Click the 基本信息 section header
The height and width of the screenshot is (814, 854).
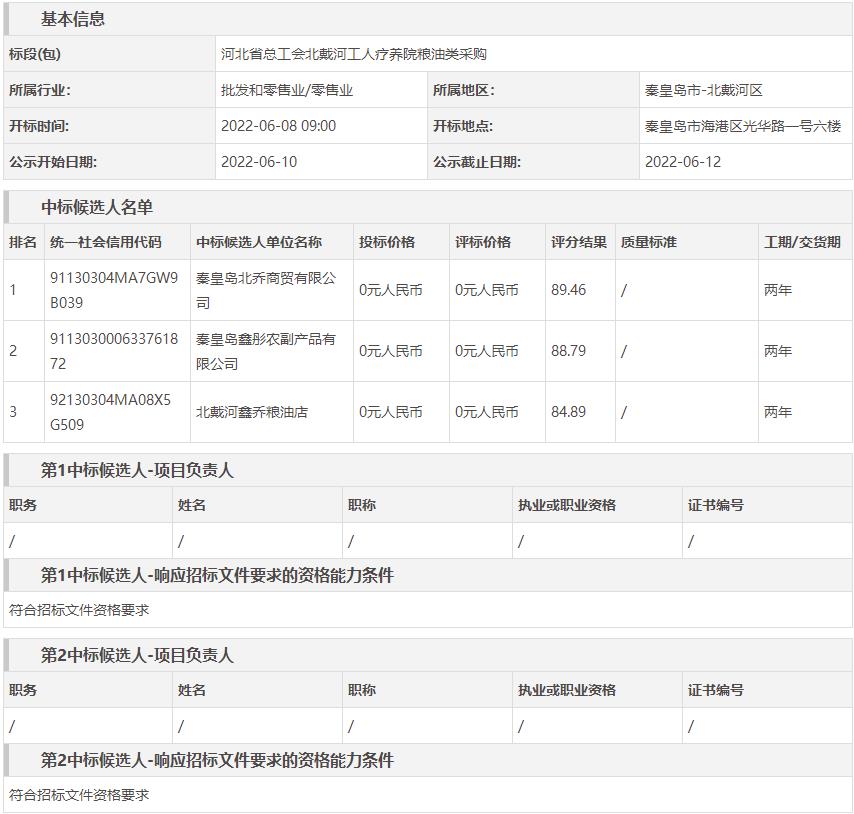click(72, 19)
